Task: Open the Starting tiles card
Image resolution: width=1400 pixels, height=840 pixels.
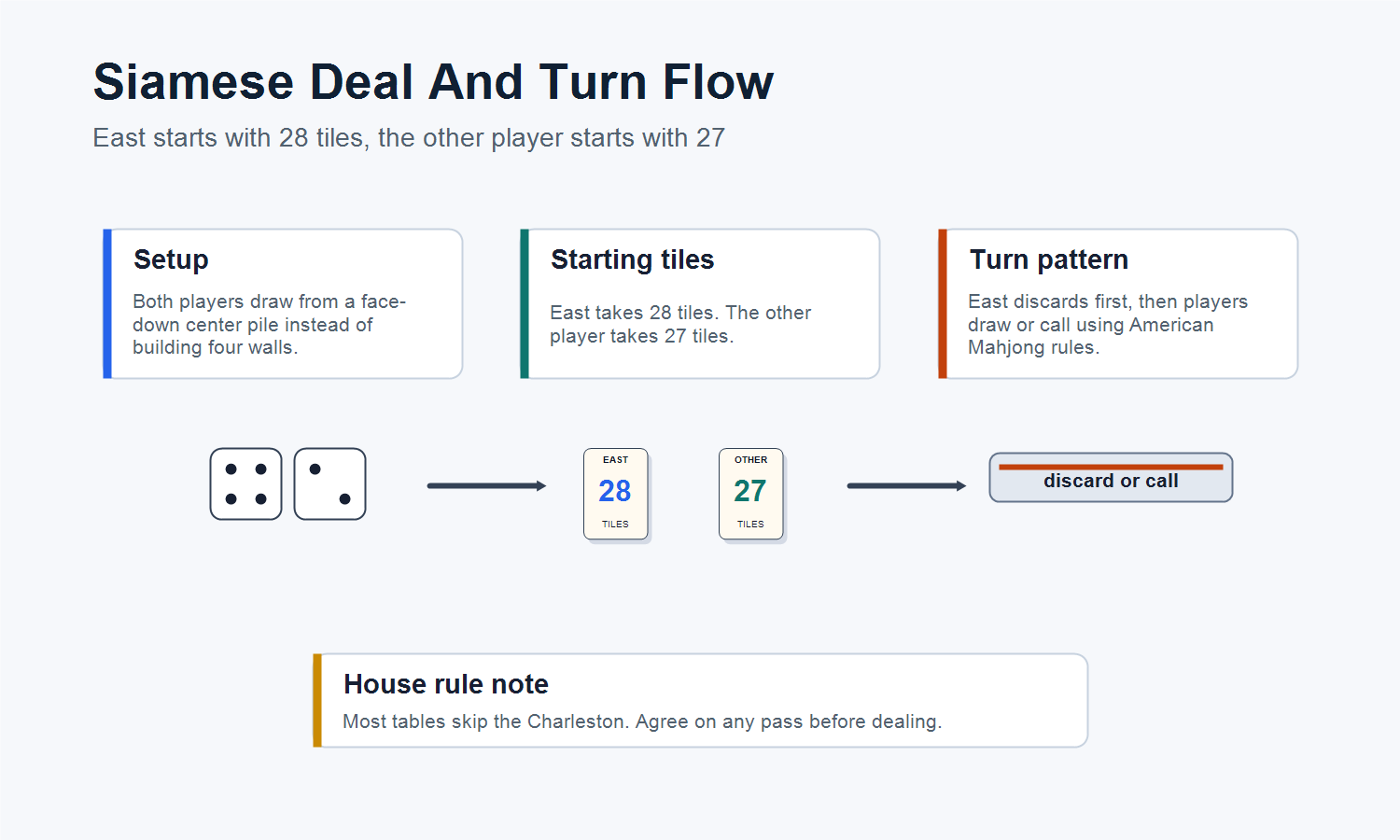Action: click(x=700, y=303)
